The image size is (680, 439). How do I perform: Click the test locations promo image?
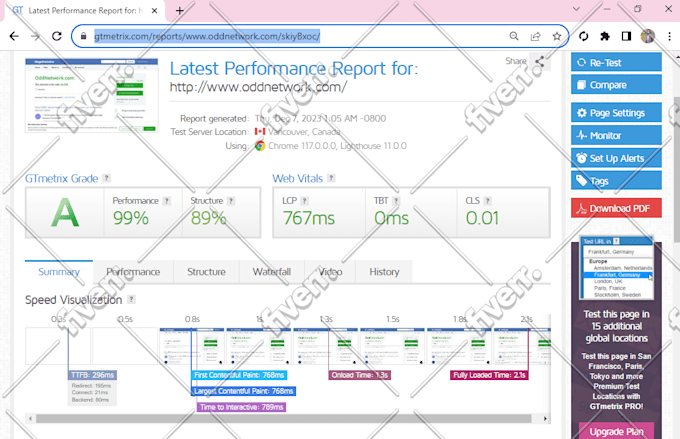[x=616, y=268]
